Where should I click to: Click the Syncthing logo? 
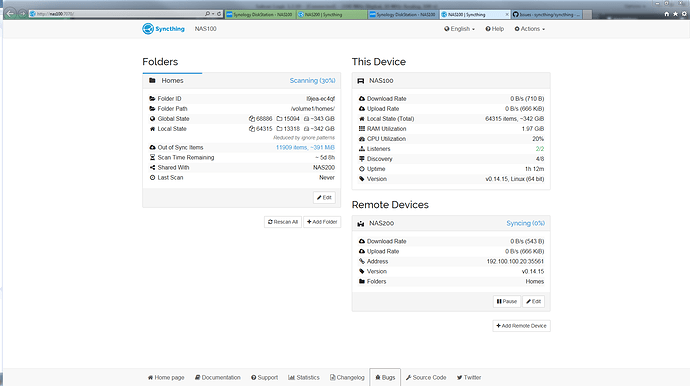163,29
